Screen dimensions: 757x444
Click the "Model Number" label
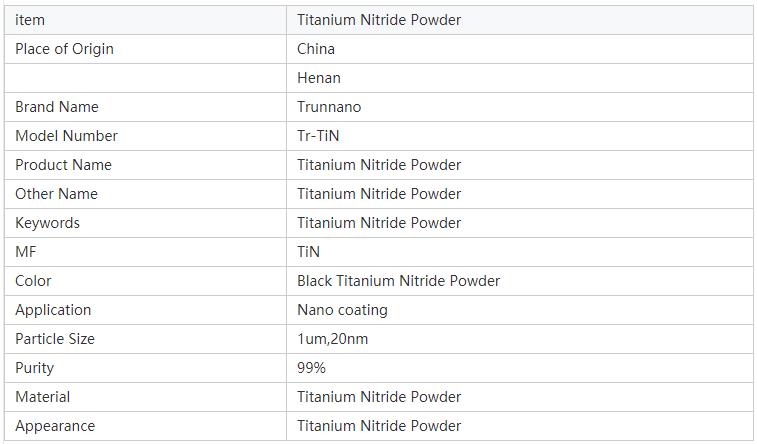click(66, 136)
